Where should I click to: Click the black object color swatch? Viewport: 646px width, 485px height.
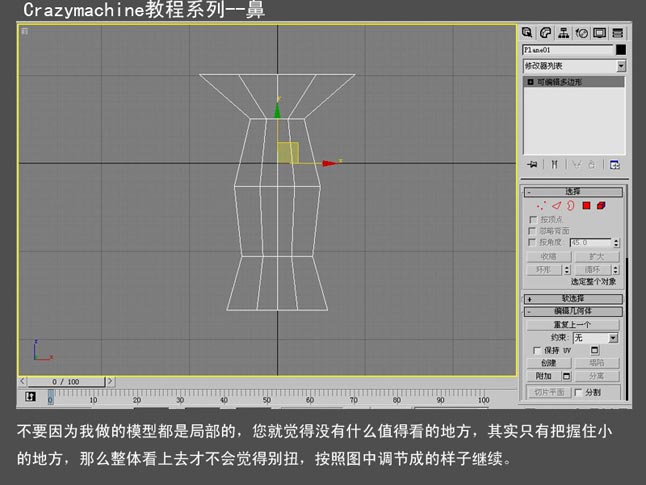[x=621, y=50]
